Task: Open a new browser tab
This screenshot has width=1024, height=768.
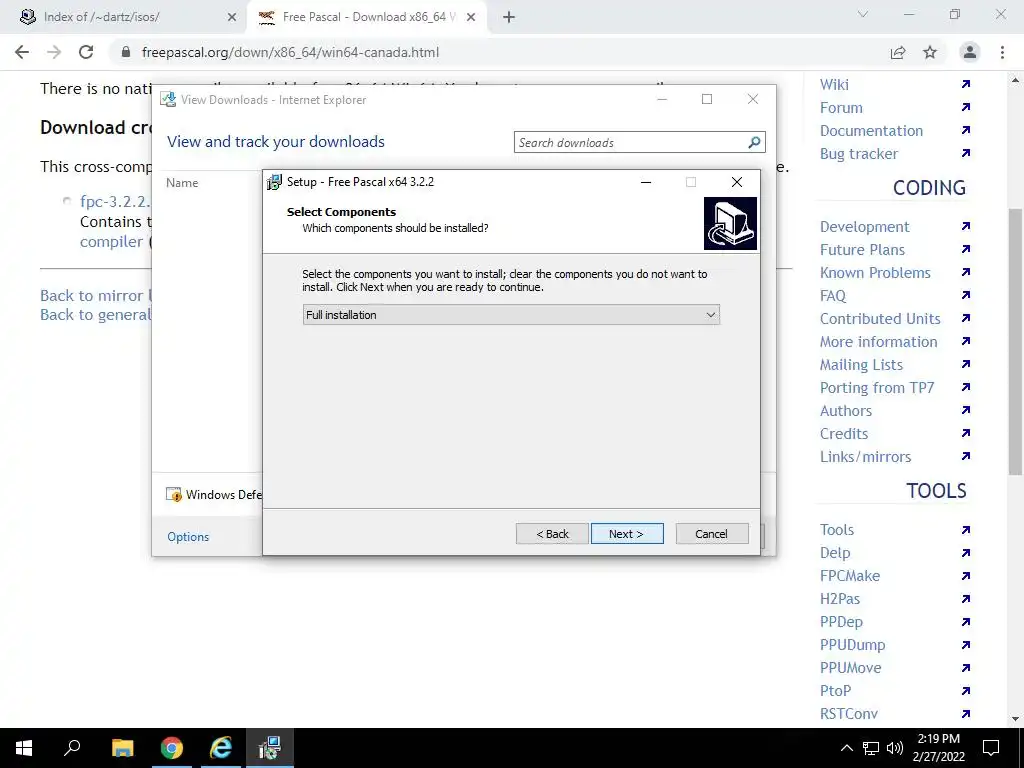Action: [x=509, y=18]
